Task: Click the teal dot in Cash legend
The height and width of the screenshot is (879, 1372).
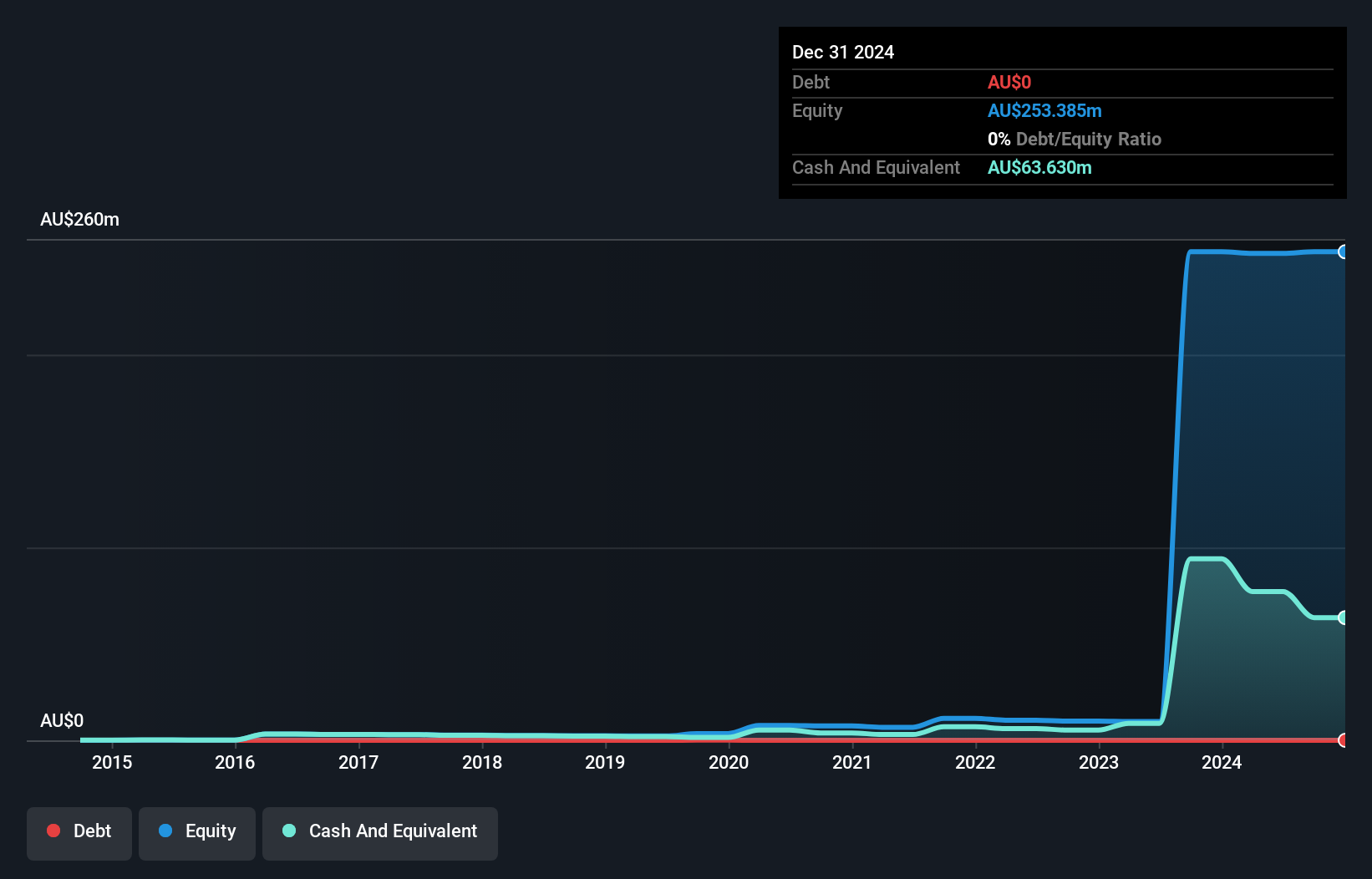Action: point(289,831)
